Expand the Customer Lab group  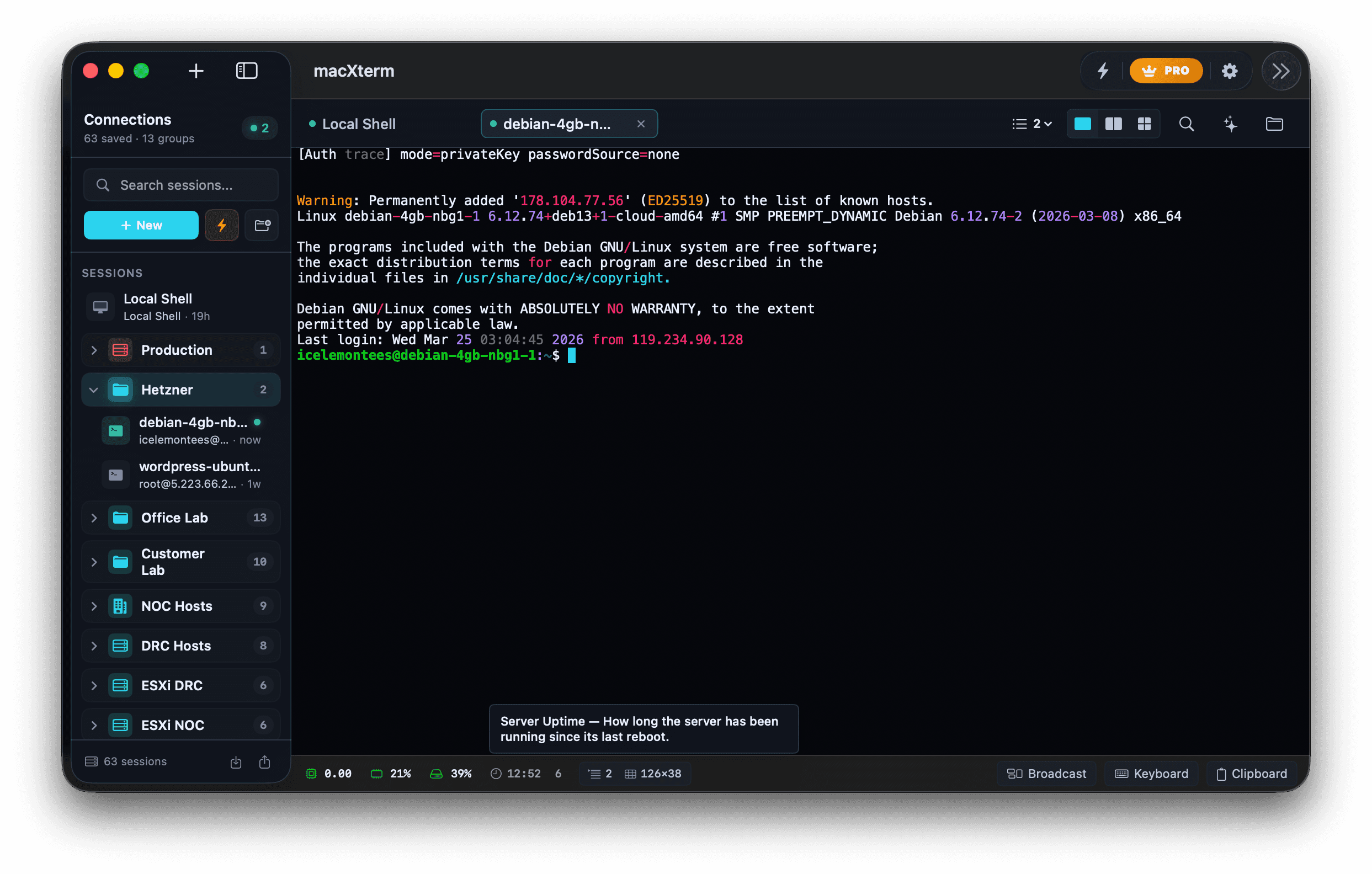click(x=180, y=561)
